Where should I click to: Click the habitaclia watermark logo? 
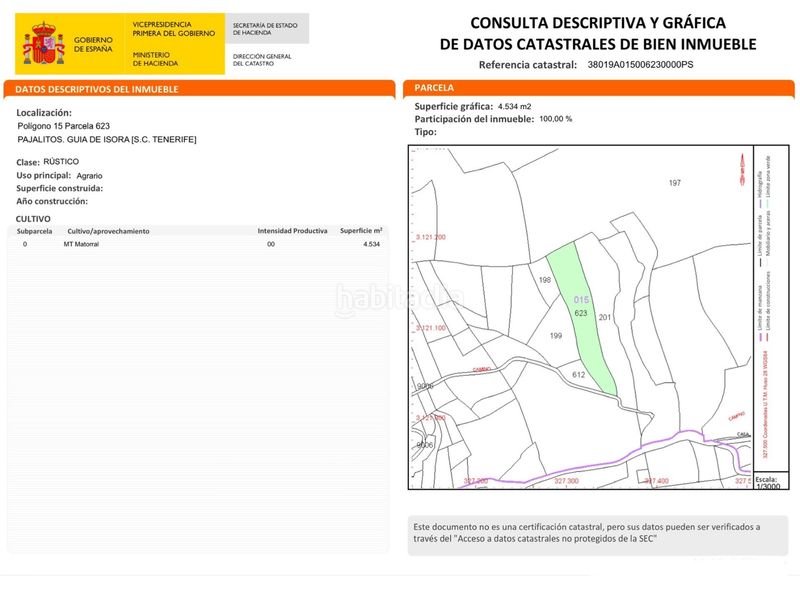[399, 298]
